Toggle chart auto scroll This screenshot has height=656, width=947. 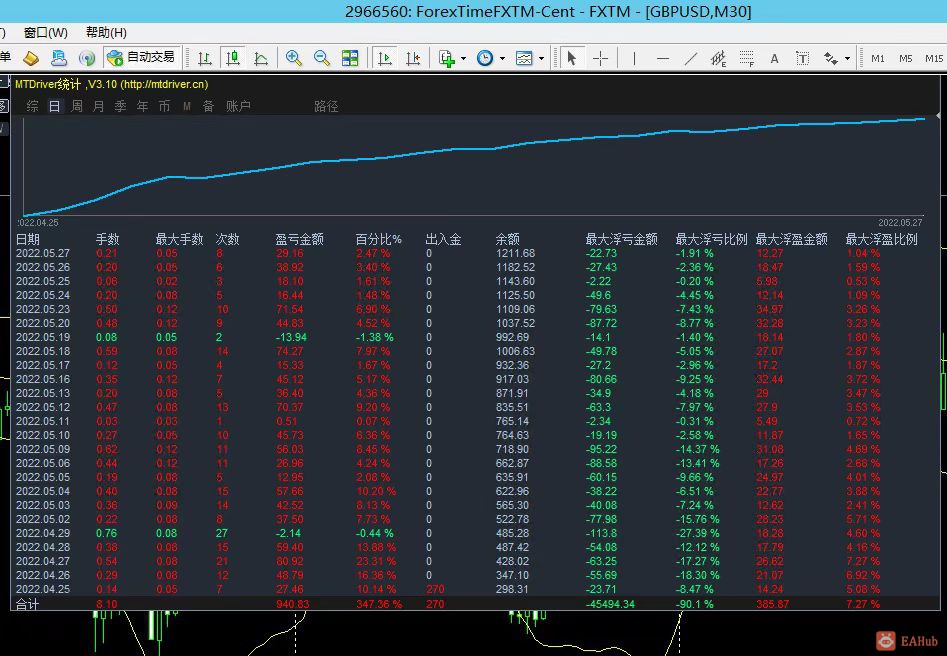(x=385, y=58)
